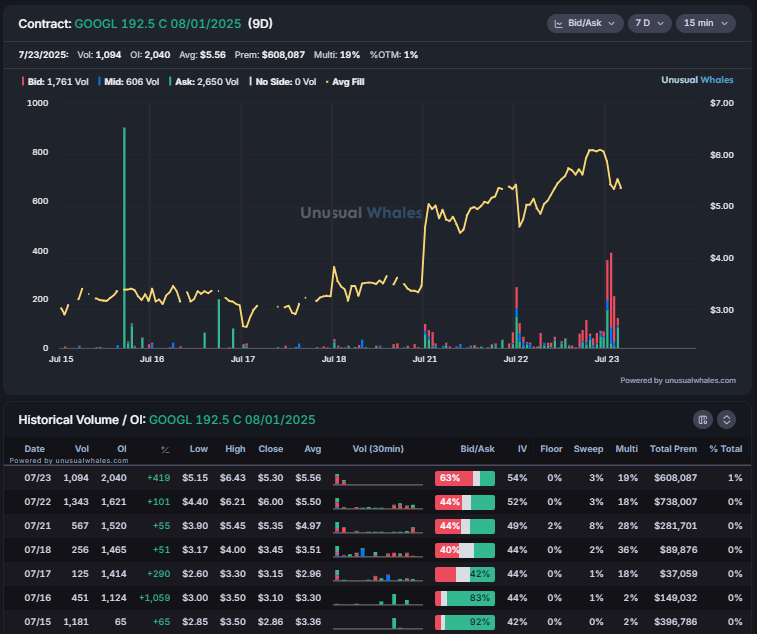
Task: Sort table by Multi column header
Action: [x=626, y=449]
